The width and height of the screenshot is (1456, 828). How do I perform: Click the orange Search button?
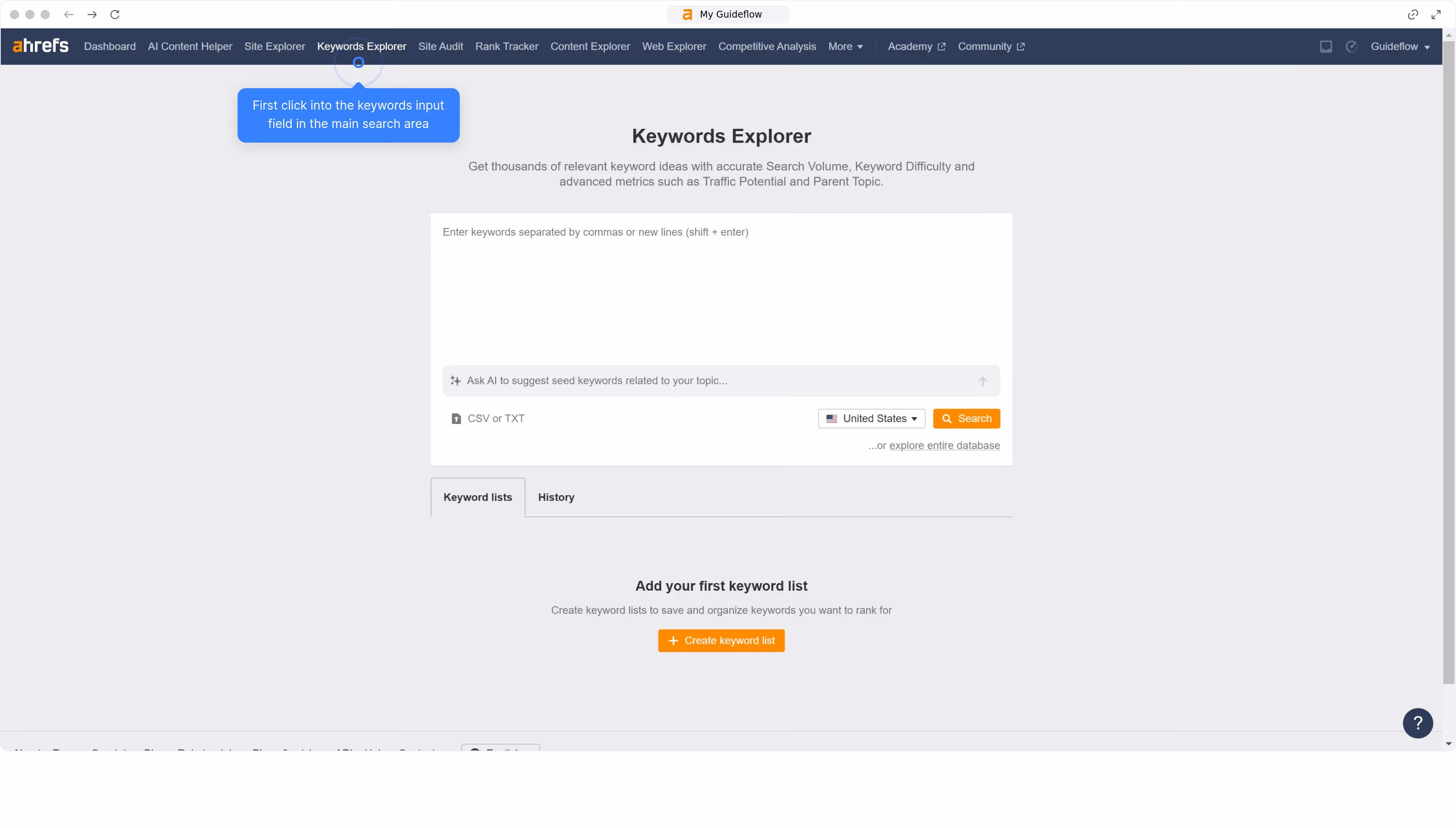tap(967, 418)
